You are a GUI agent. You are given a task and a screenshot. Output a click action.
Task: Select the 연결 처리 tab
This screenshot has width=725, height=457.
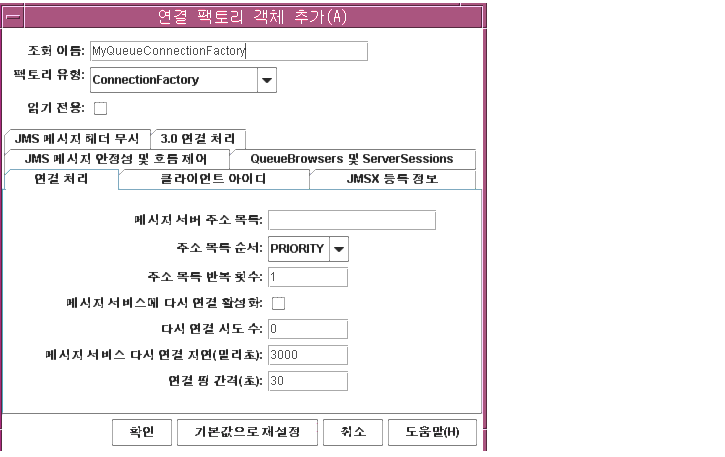tap(61, 179)
